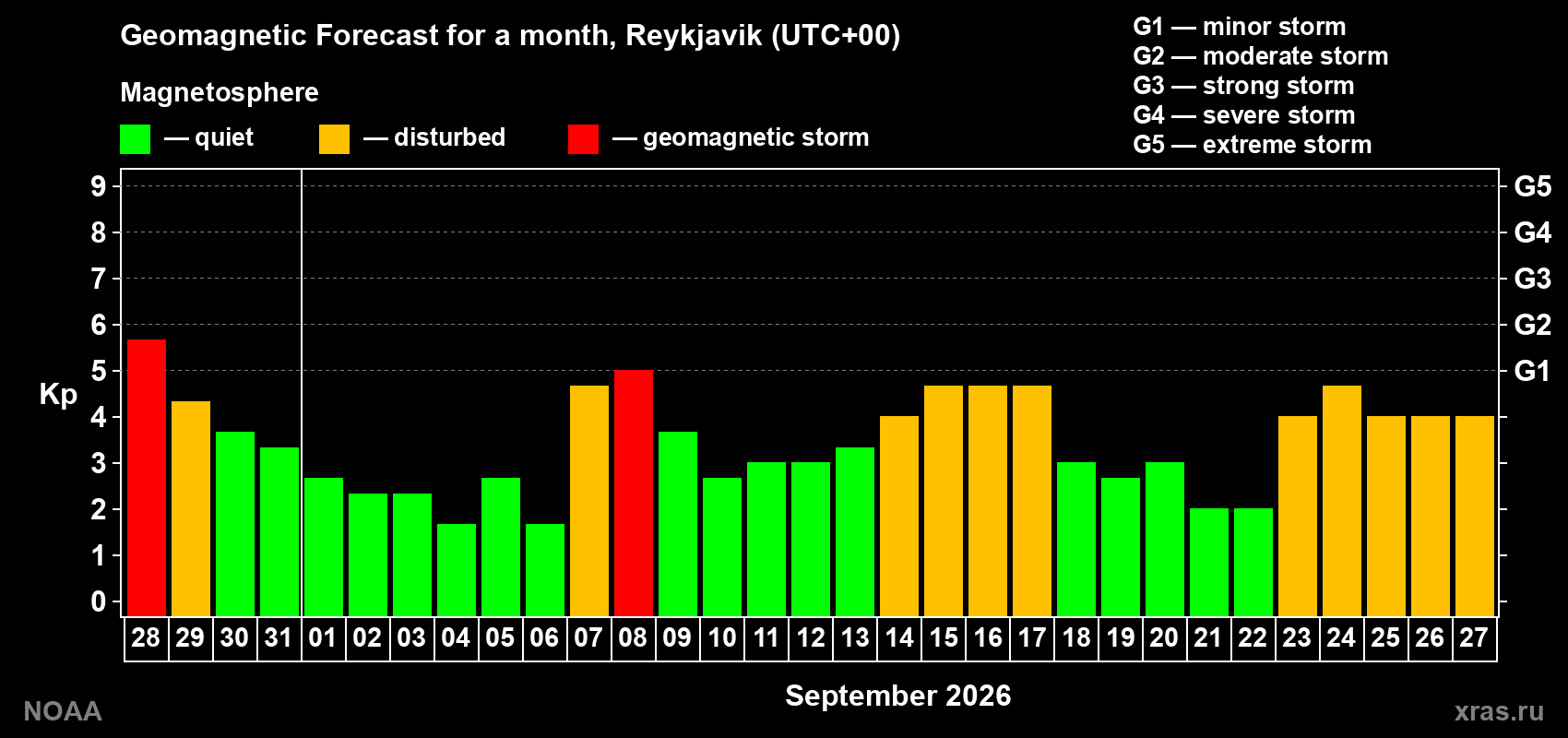Select the red bar above date 28
1568x738 pixels.
click(147, 478)
